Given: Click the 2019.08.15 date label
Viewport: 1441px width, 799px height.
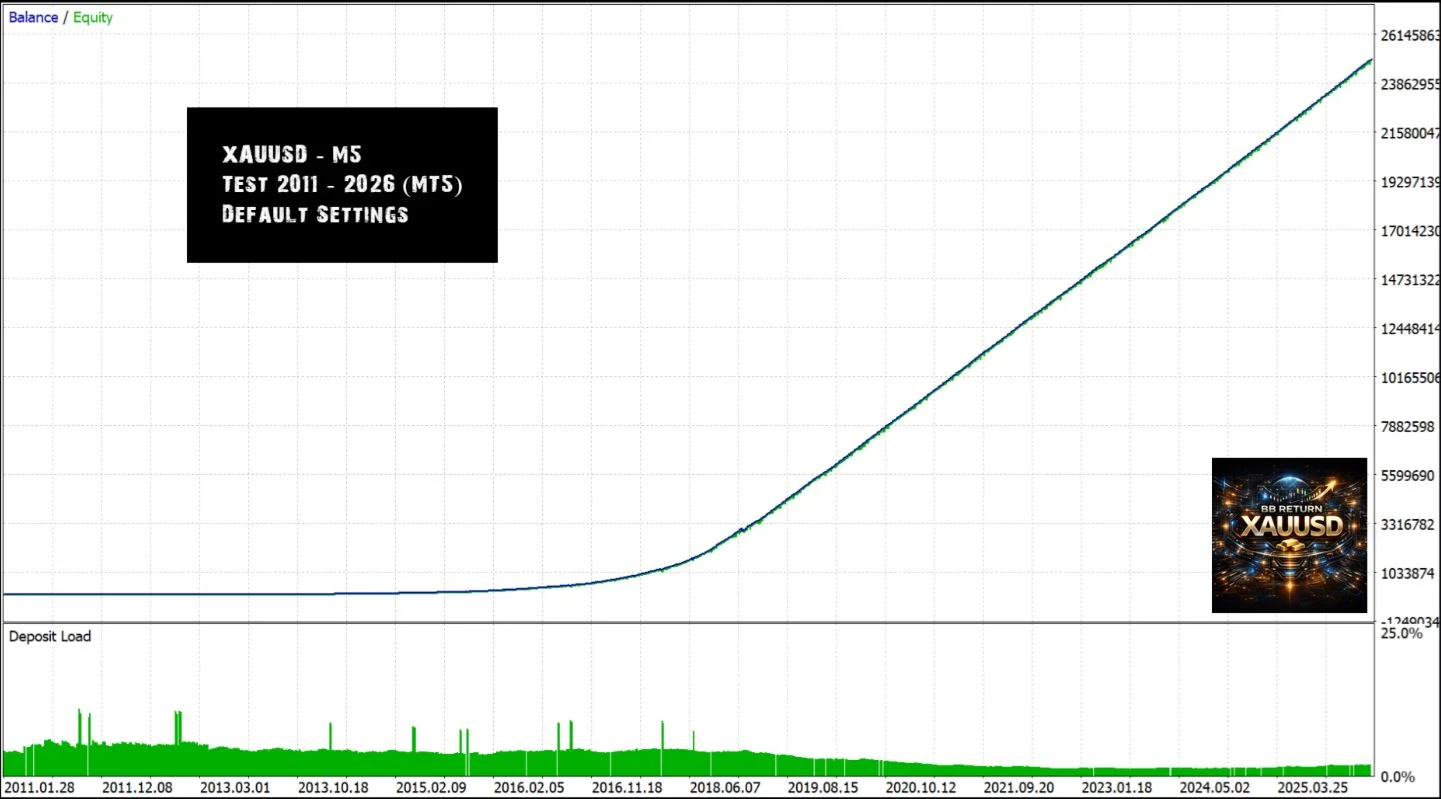Looking at the screenshot, I should click(822, 787).
